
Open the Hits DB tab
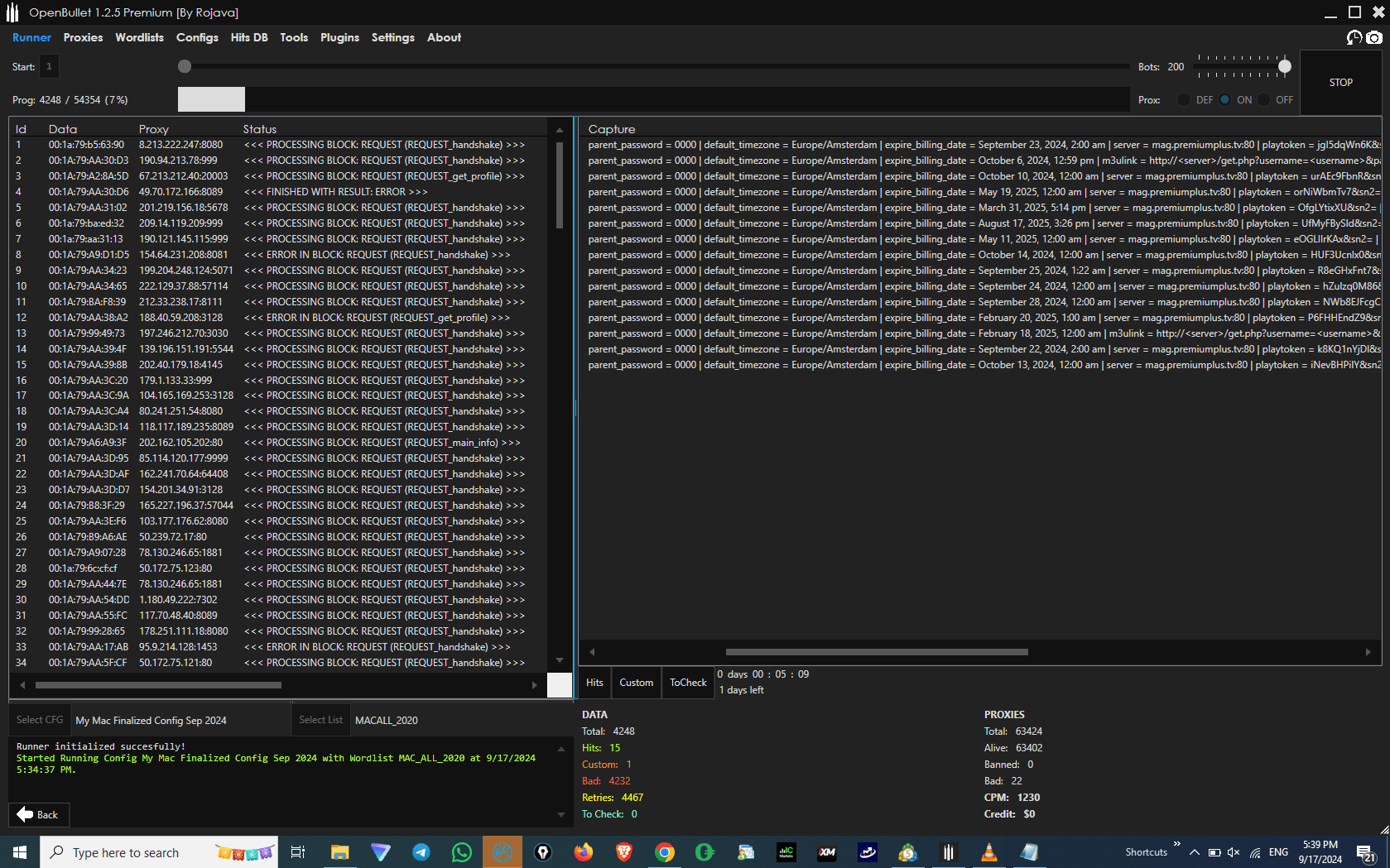pos(249,37)
